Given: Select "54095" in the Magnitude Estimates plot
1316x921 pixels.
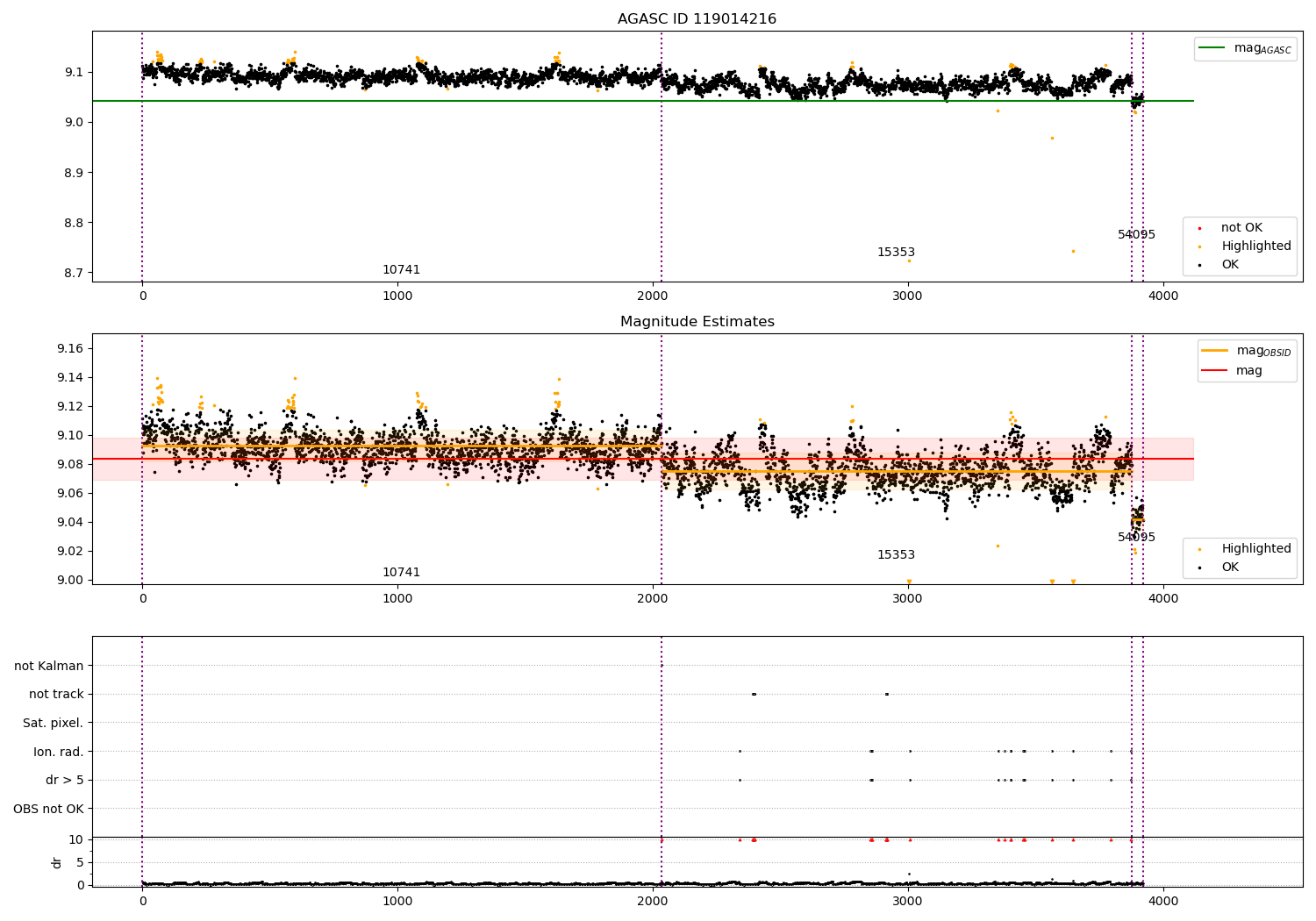Looking at the screenshot, I should coord(1136,538).
